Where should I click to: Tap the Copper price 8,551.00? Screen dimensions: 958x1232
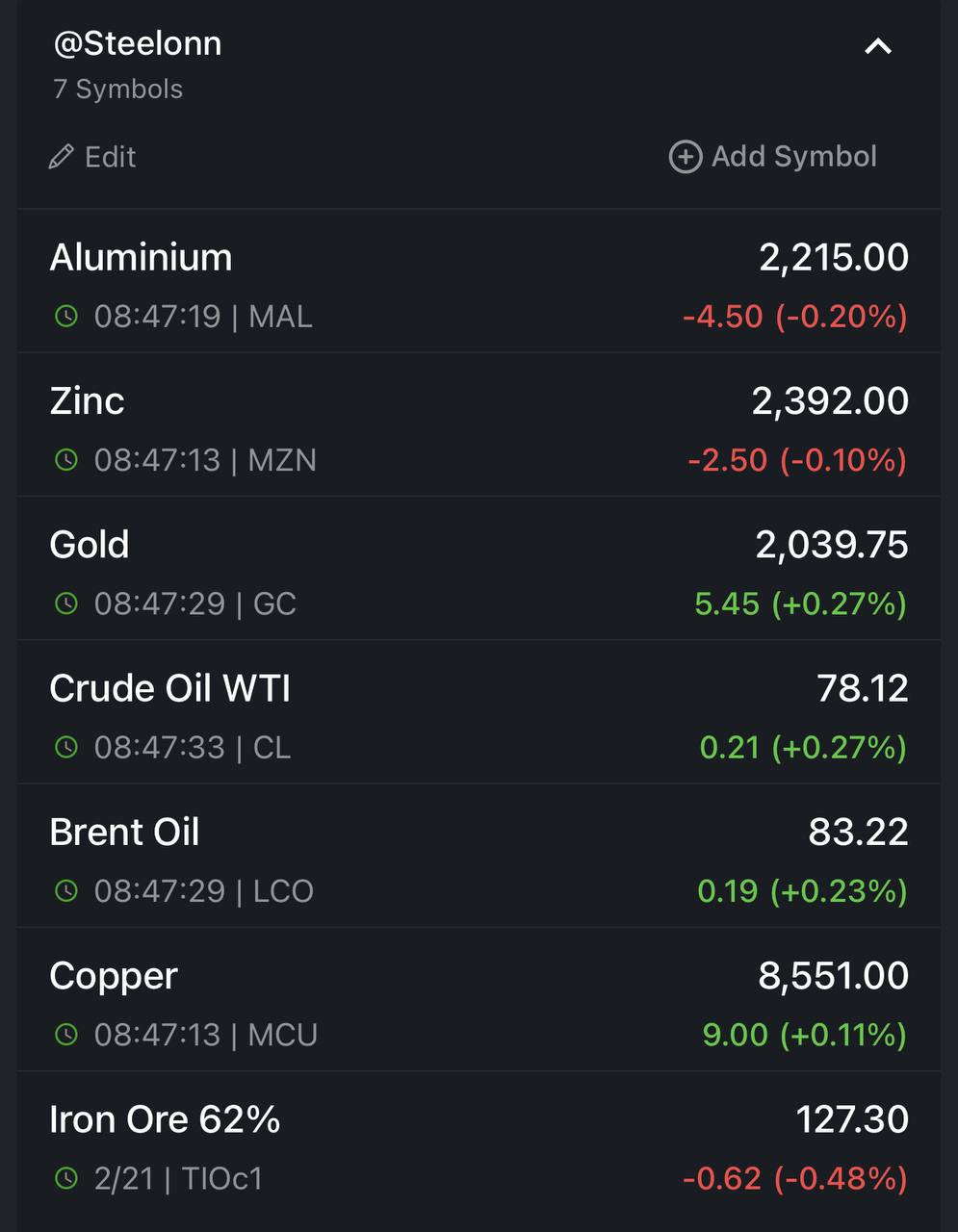[834, 976]
